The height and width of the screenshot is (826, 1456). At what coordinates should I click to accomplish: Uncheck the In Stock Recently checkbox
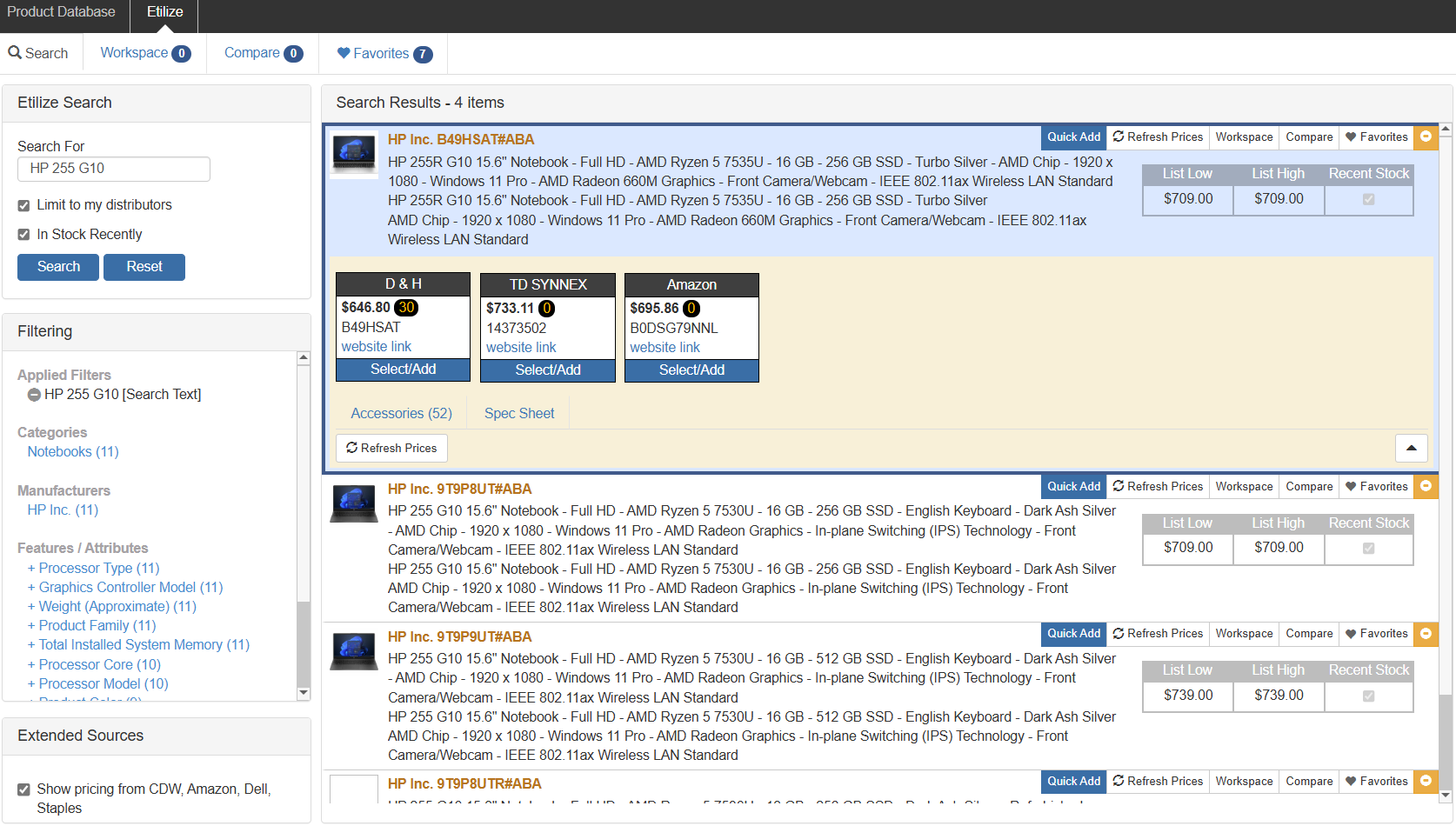click(24, 235)
